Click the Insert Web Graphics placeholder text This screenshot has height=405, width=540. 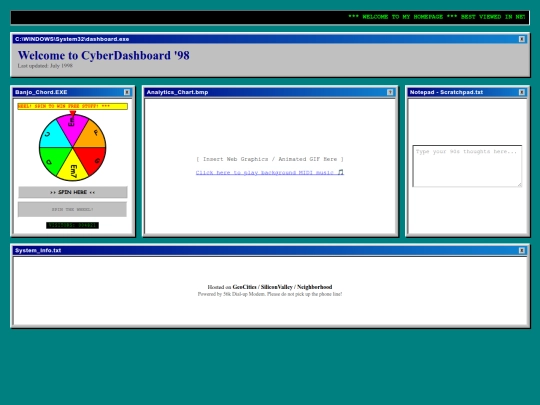coord(270,159)
